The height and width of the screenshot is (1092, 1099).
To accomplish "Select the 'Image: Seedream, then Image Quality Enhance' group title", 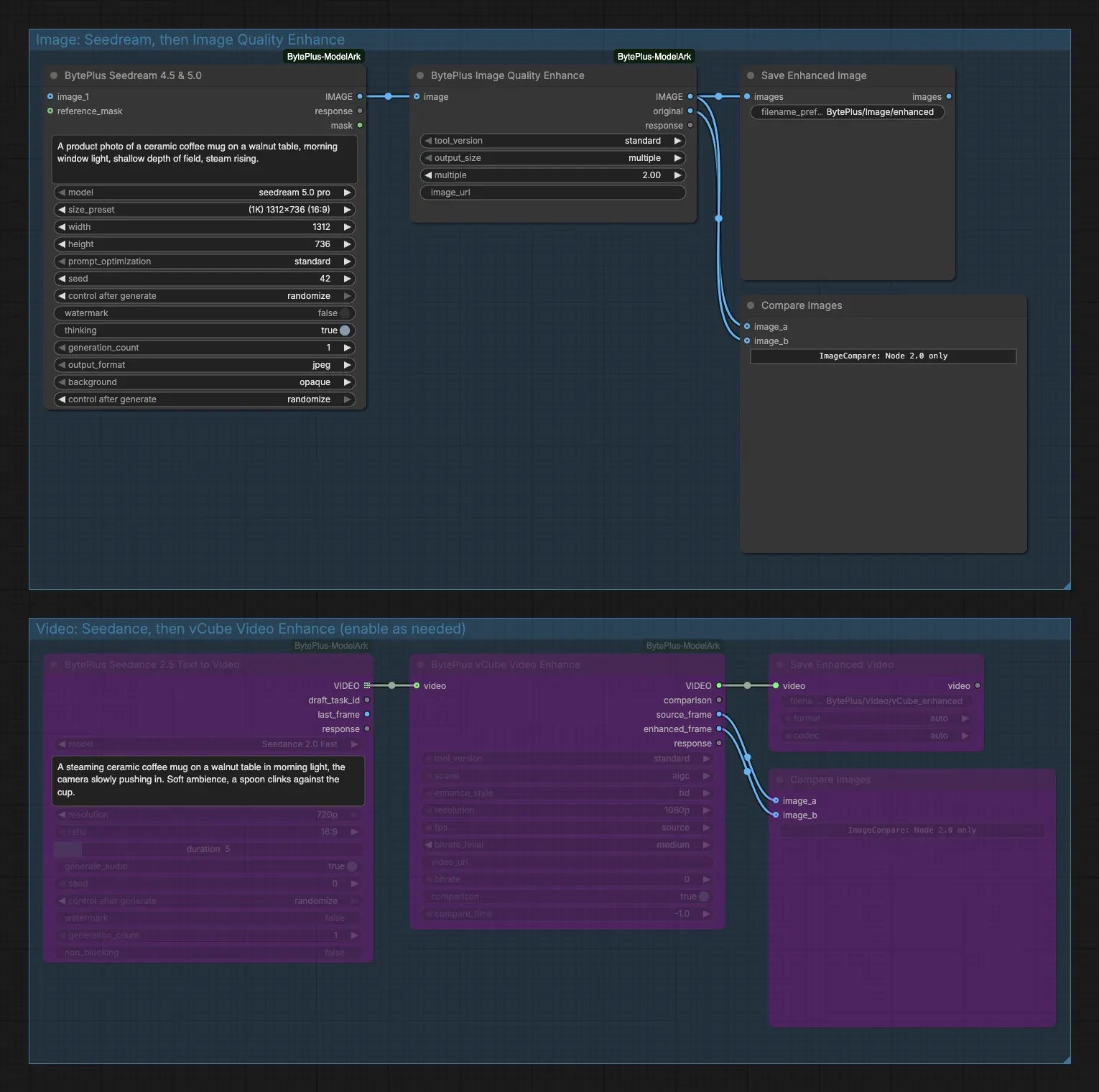I will click(190, 40).
